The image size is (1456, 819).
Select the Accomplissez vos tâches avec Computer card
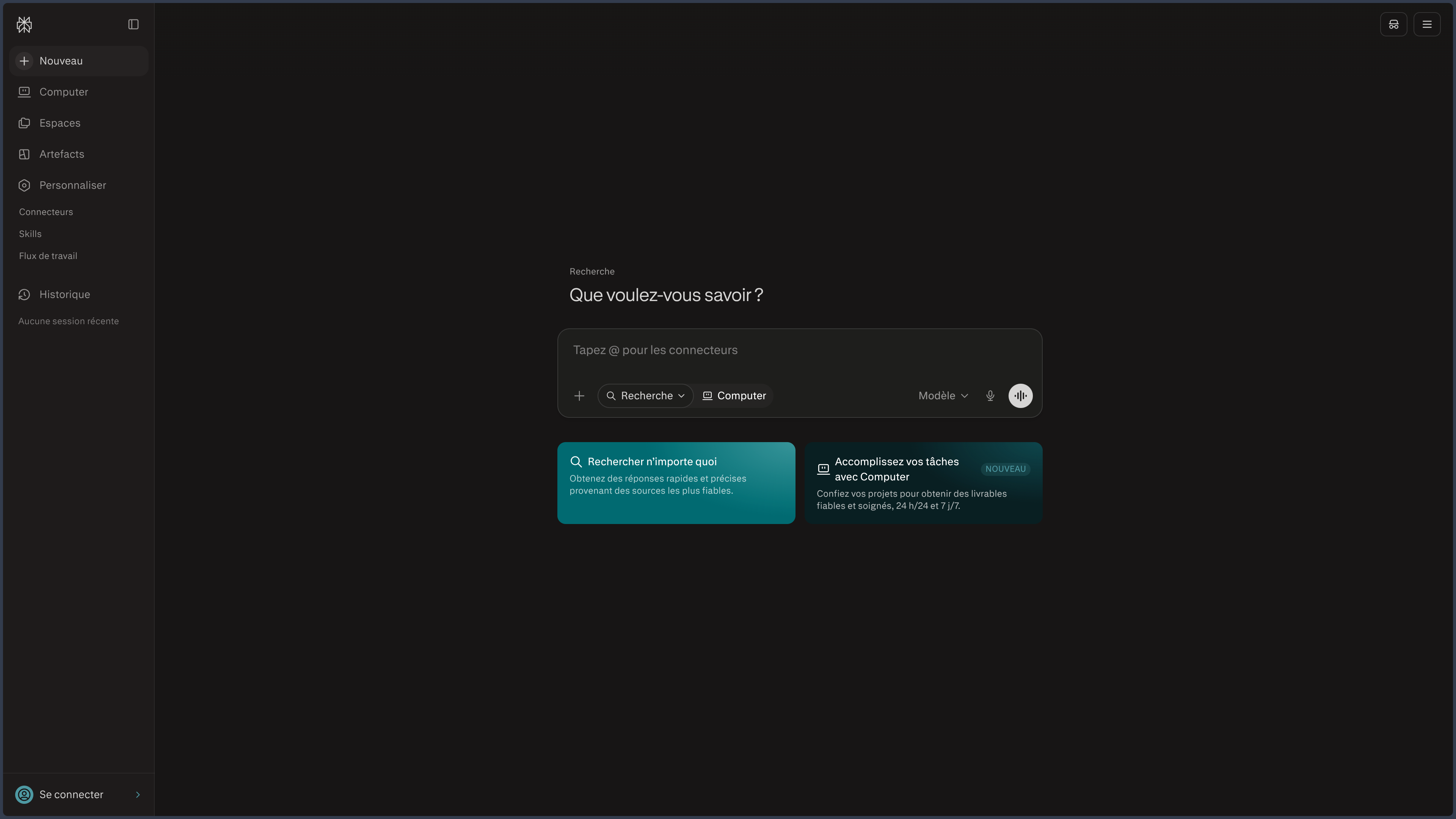(x=923, y=483)
